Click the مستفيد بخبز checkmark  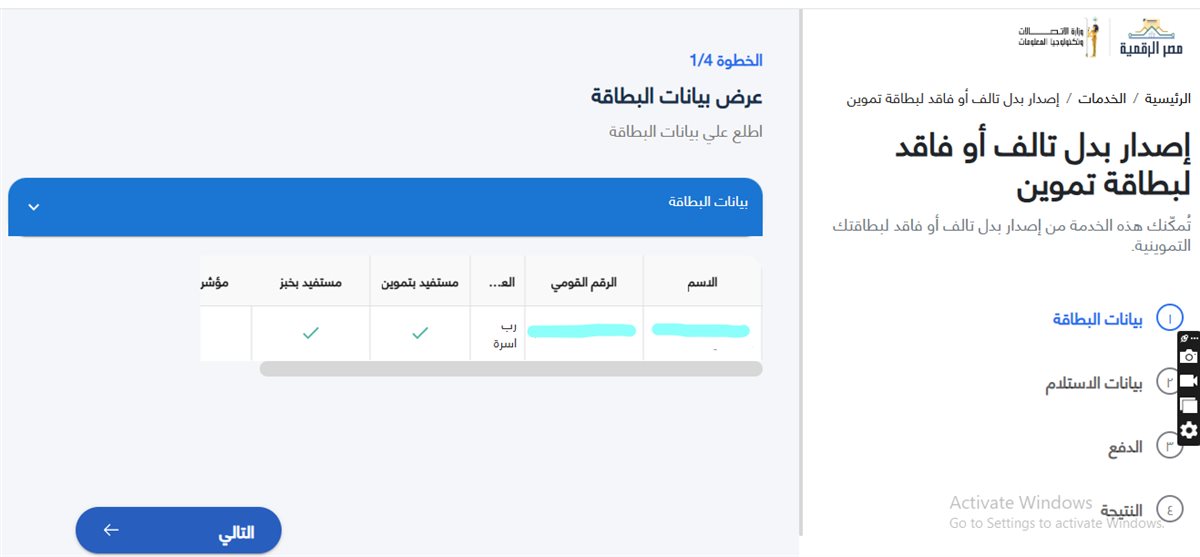311,333
